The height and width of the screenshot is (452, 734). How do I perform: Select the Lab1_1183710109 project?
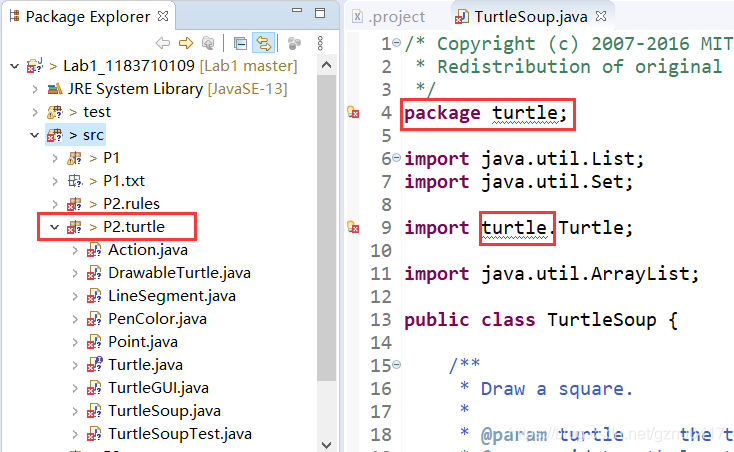tap(162, 66)
